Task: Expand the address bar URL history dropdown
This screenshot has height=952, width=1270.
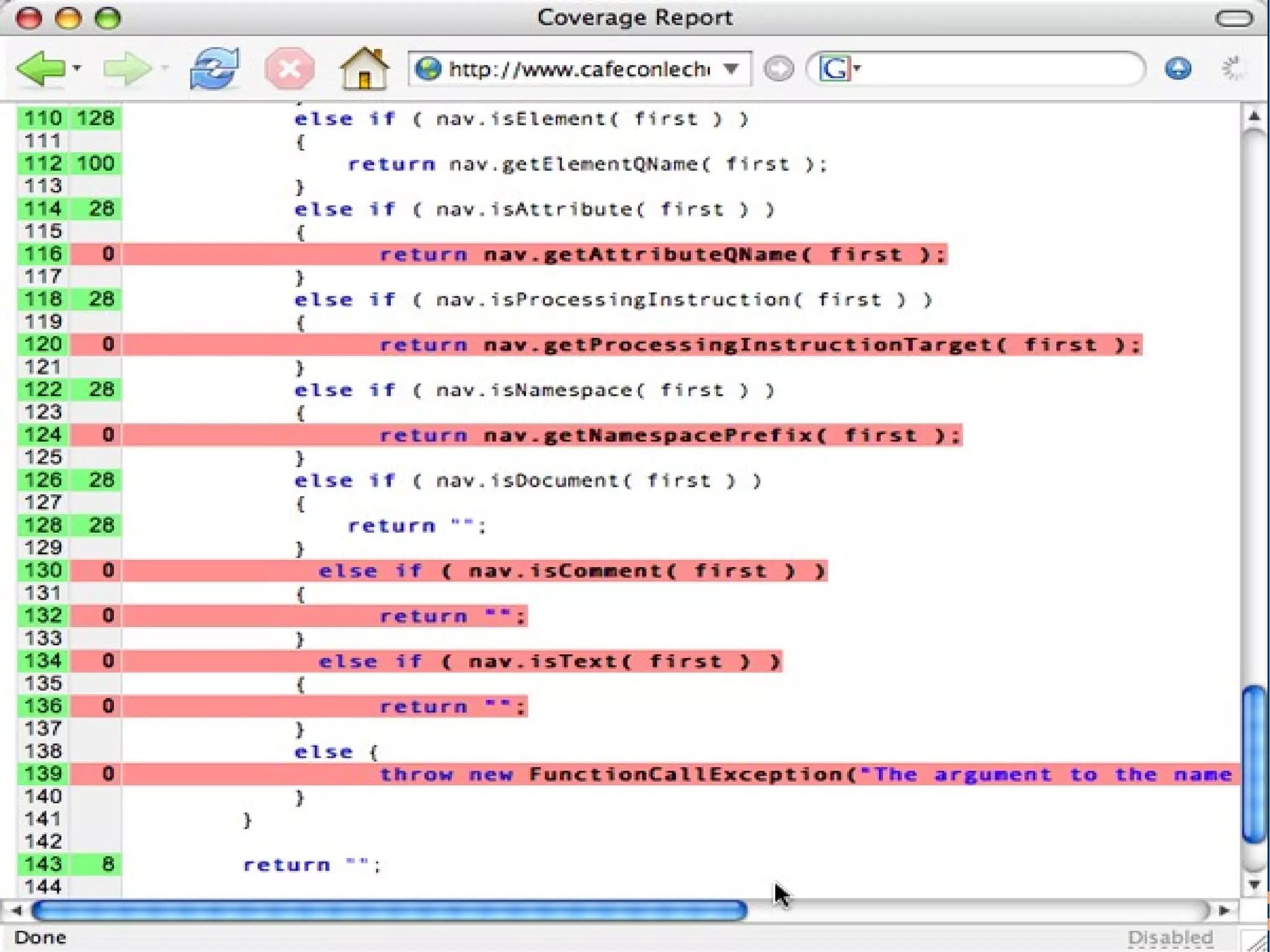Action: 732,68
